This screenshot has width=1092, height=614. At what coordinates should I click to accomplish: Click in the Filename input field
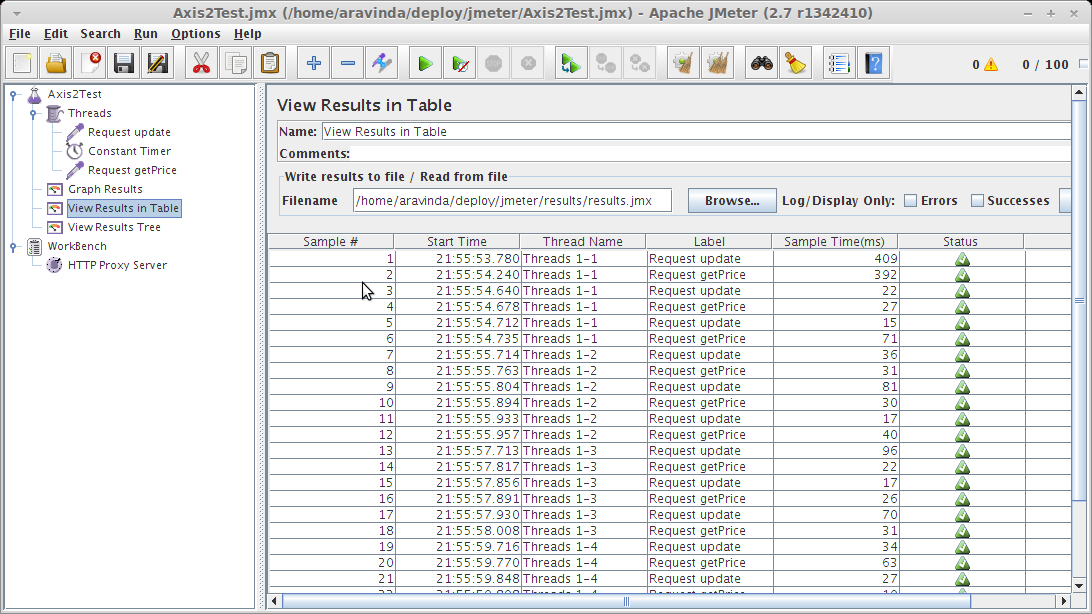click(512, 200)
